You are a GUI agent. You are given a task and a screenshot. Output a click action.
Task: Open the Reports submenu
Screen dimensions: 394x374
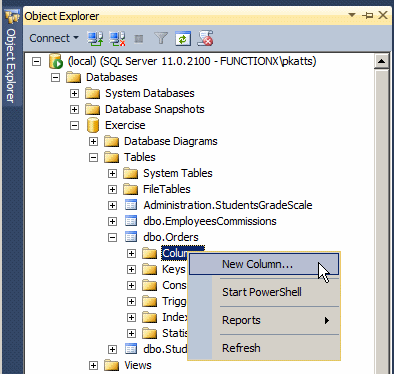(x=264, y=320)
